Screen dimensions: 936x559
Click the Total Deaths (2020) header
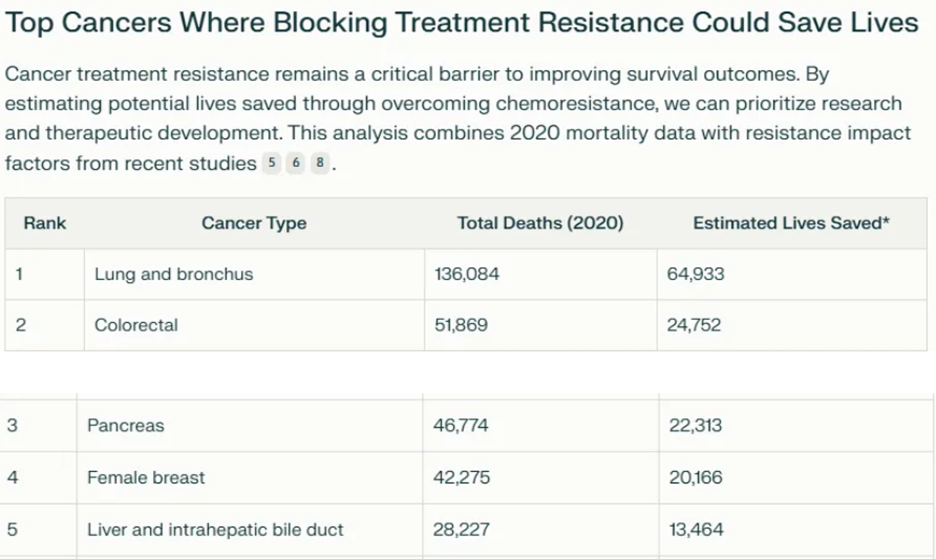540,223
